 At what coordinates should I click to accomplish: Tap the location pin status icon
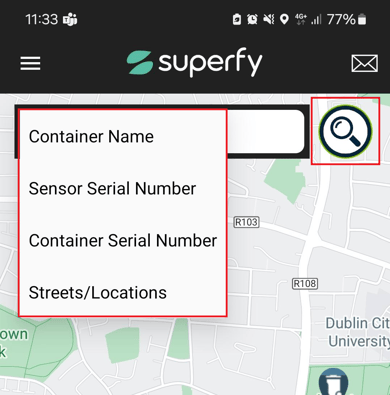coord(284,19)
